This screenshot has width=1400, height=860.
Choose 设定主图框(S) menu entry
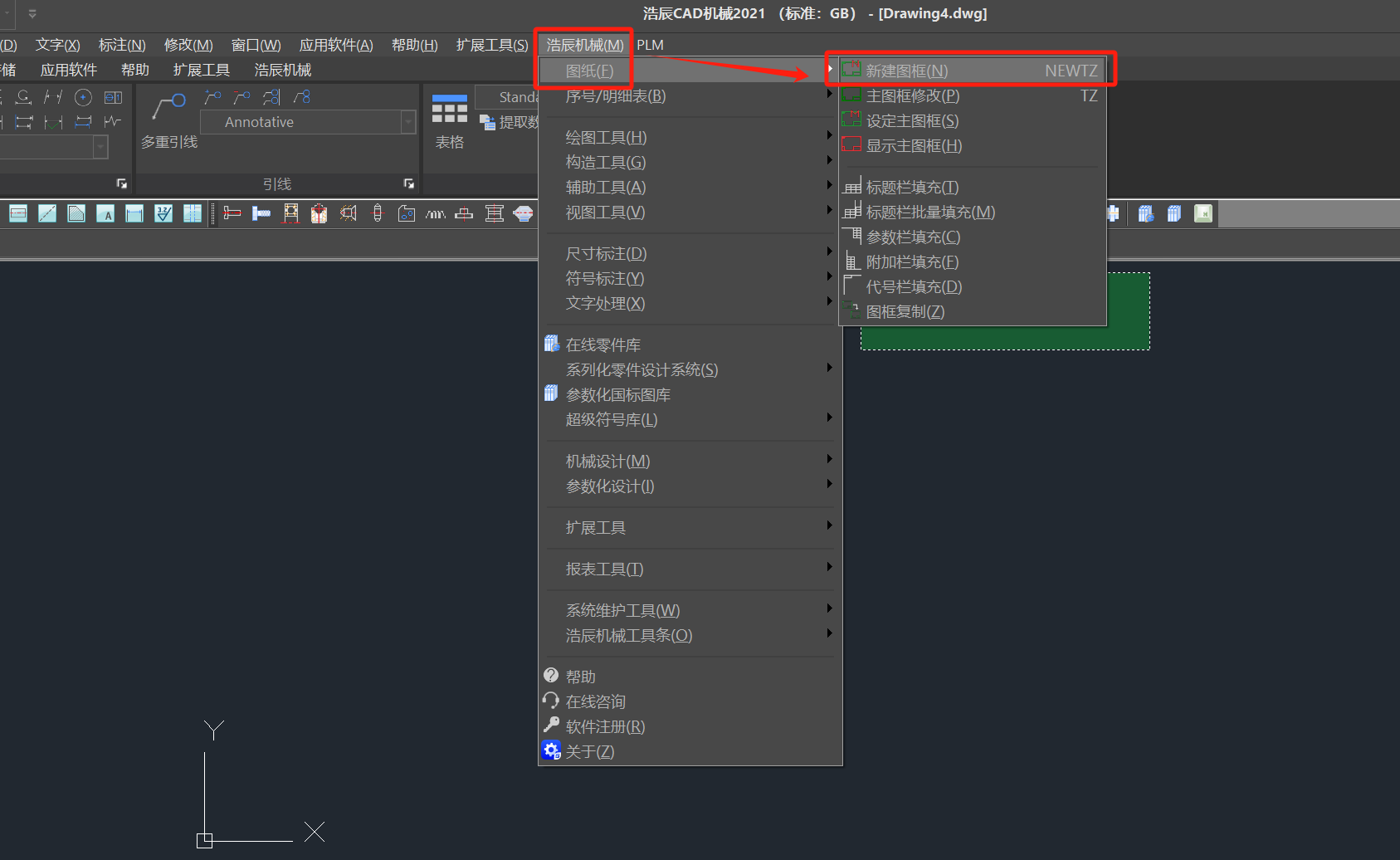pos(972,121)
